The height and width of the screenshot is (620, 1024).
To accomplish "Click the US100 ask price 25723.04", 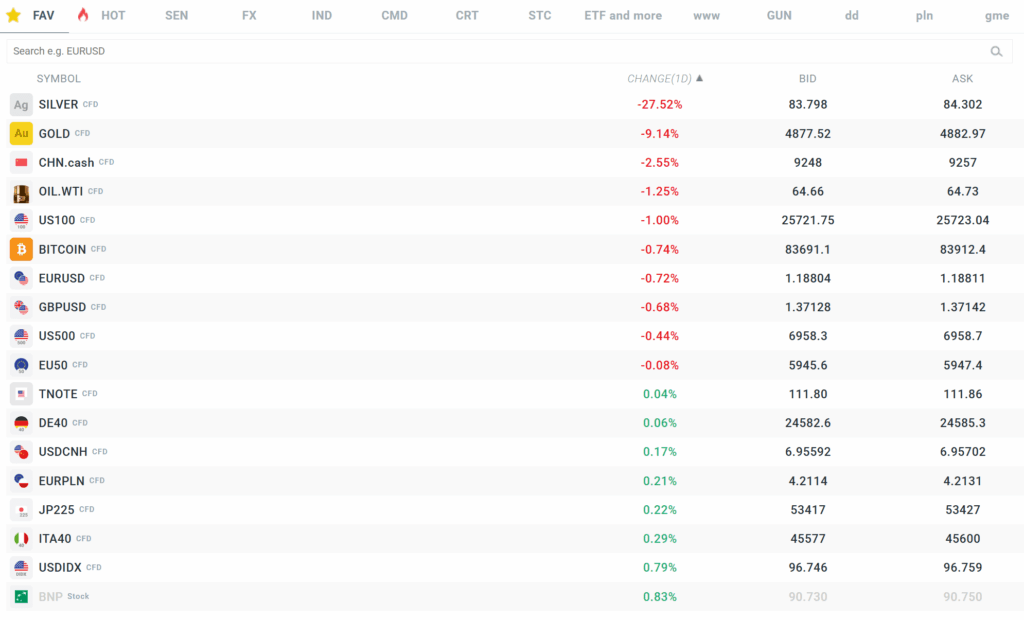I will tap(962, 220).
